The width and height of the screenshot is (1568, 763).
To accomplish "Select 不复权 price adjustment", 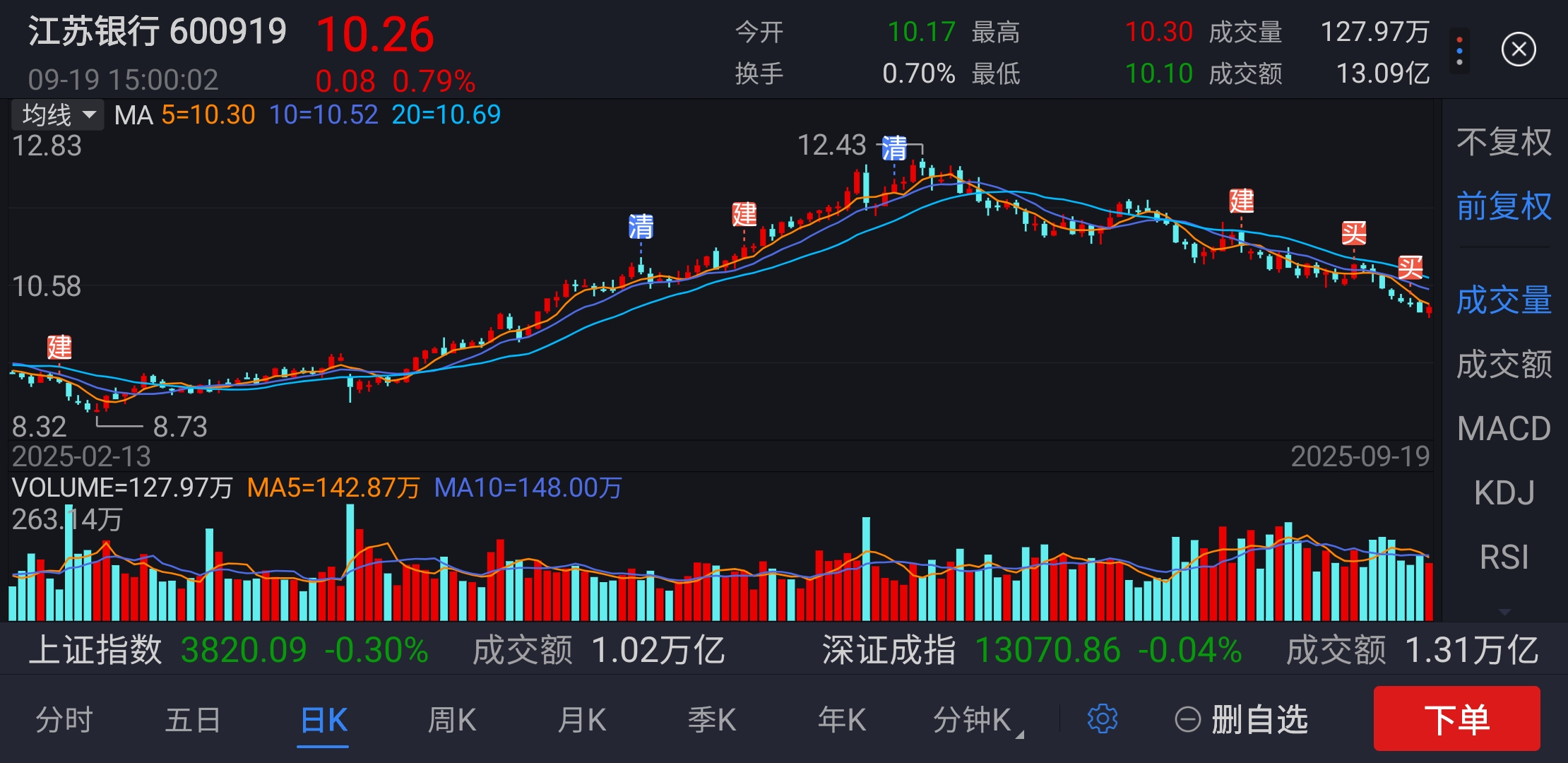I will (1504, 142).
